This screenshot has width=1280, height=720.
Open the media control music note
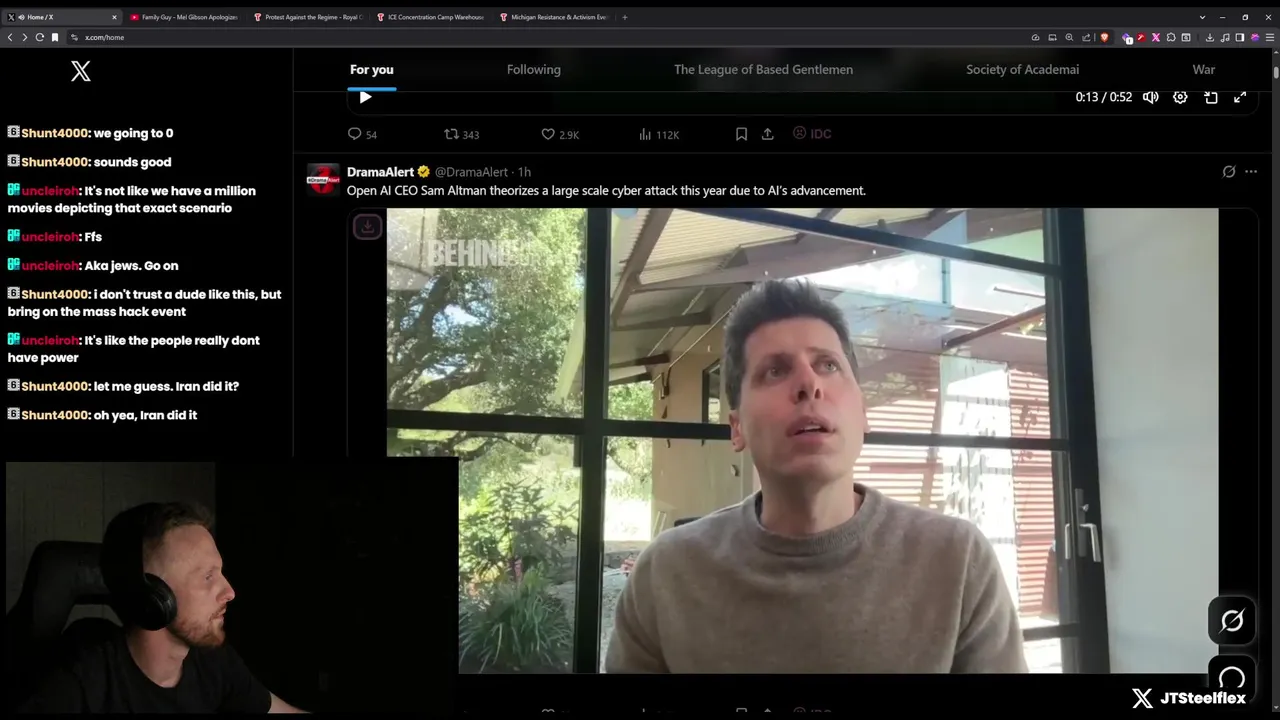click(x=1225, y=37)
